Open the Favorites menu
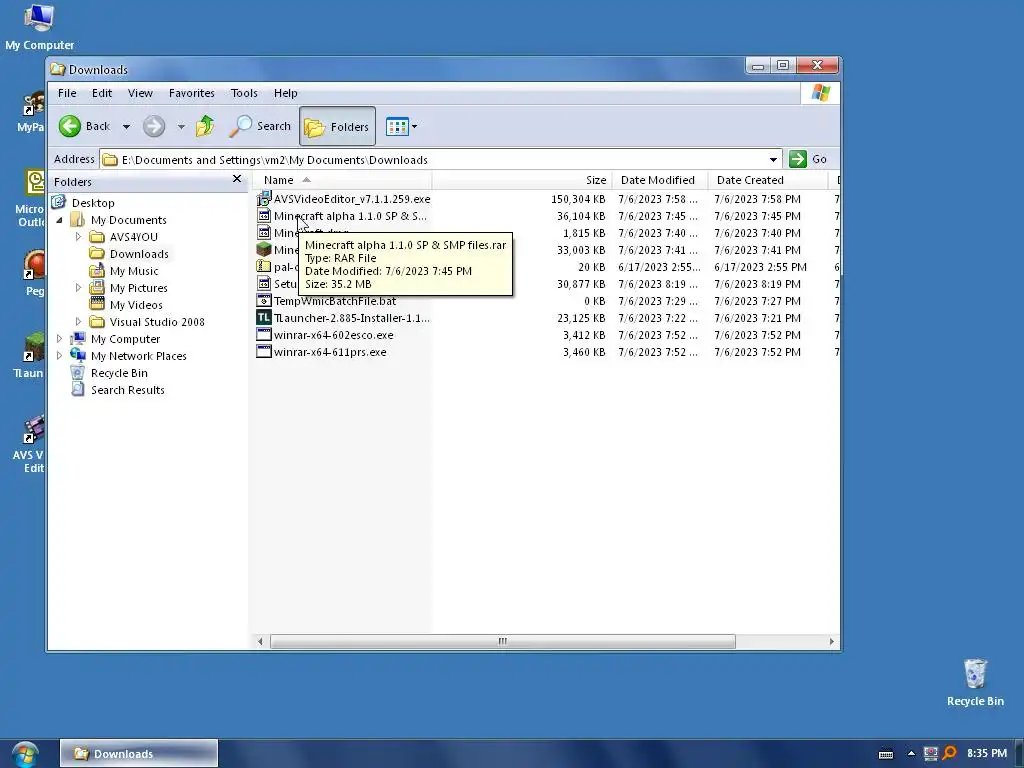1024x768 pixels. point(191,93)
